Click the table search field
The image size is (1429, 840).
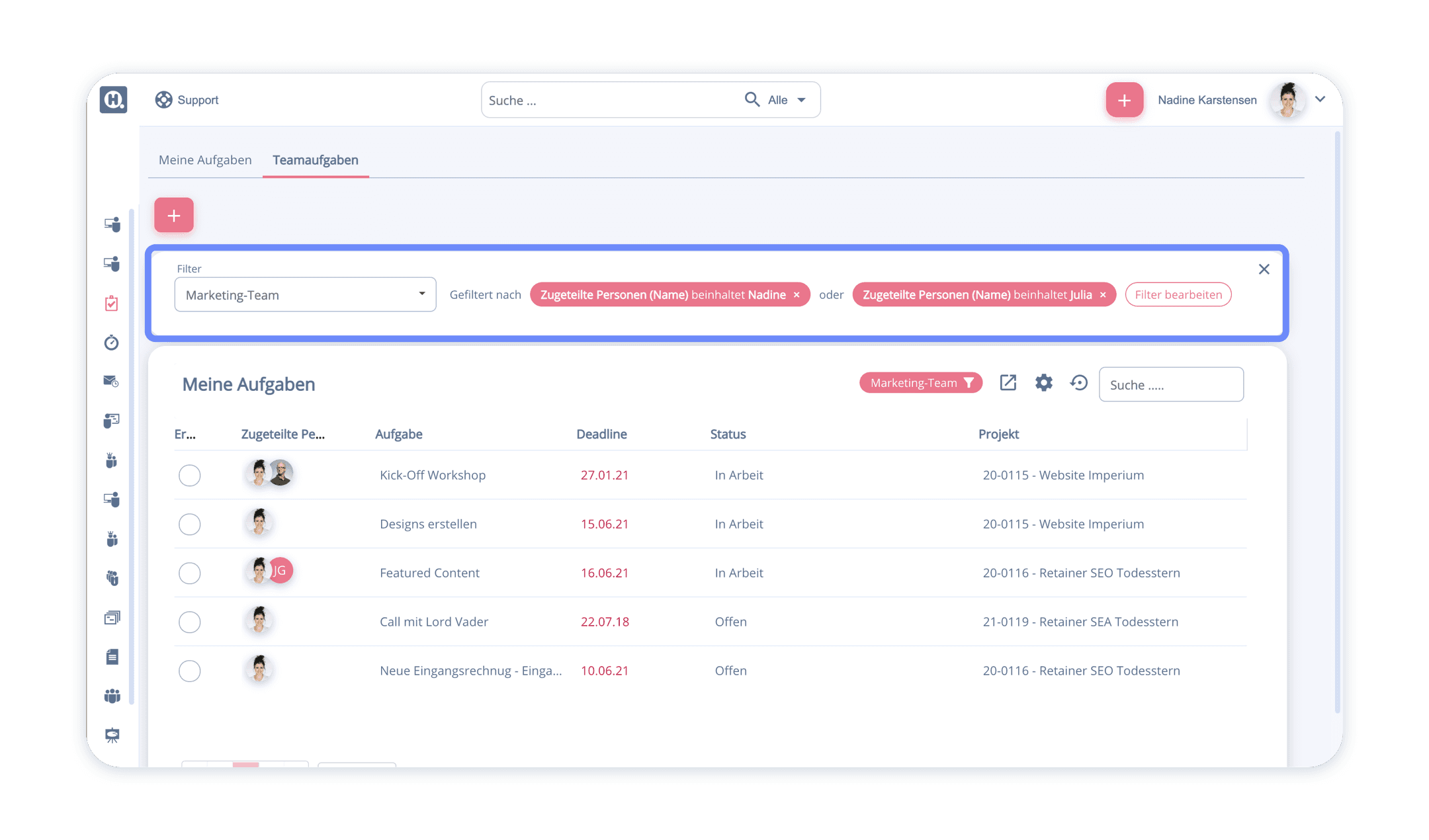(x=1170, y=385)
